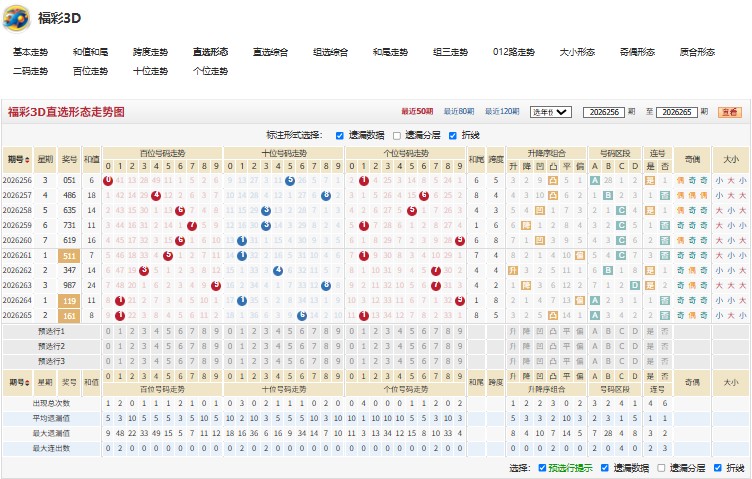This screenshot has height=479, width=752.
Task: Select 升 in 预选行1
Action: coord(513,331)
